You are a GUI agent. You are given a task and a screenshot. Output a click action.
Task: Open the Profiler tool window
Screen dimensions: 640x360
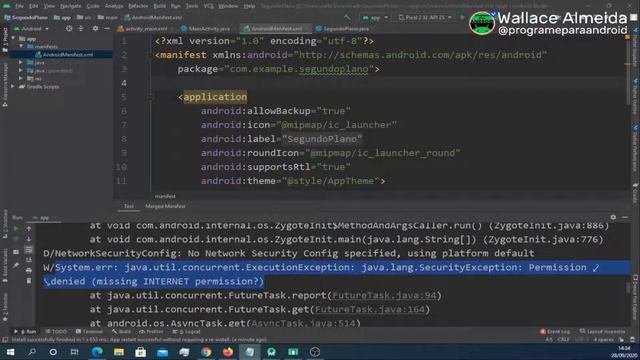point(151,331)
